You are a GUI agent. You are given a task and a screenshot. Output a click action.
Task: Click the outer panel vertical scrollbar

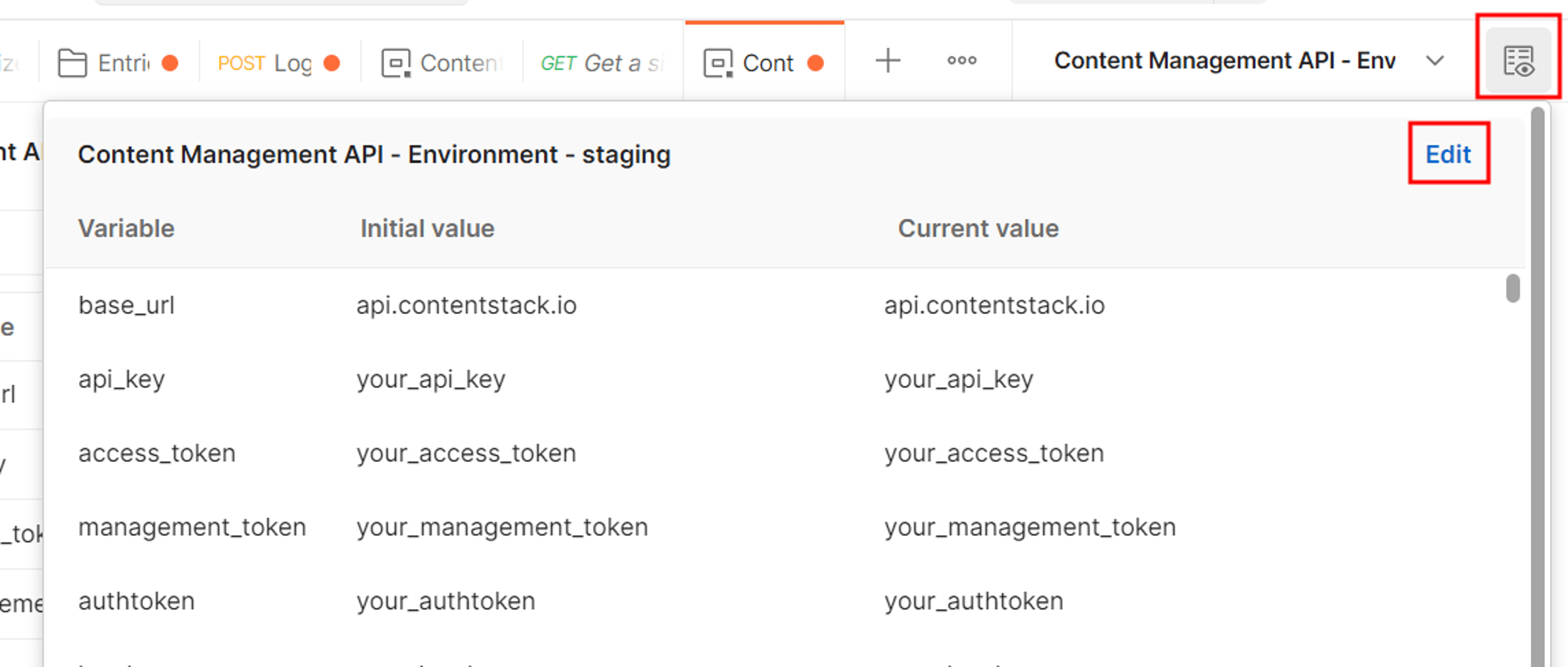coord(1537,387)
